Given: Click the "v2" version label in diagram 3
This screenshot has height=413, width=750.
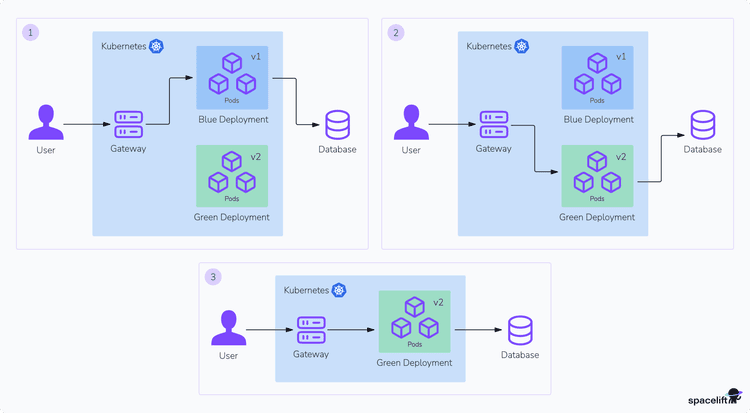Looking at the screenshot, I should pyautogui.click(x=438, y=302).
